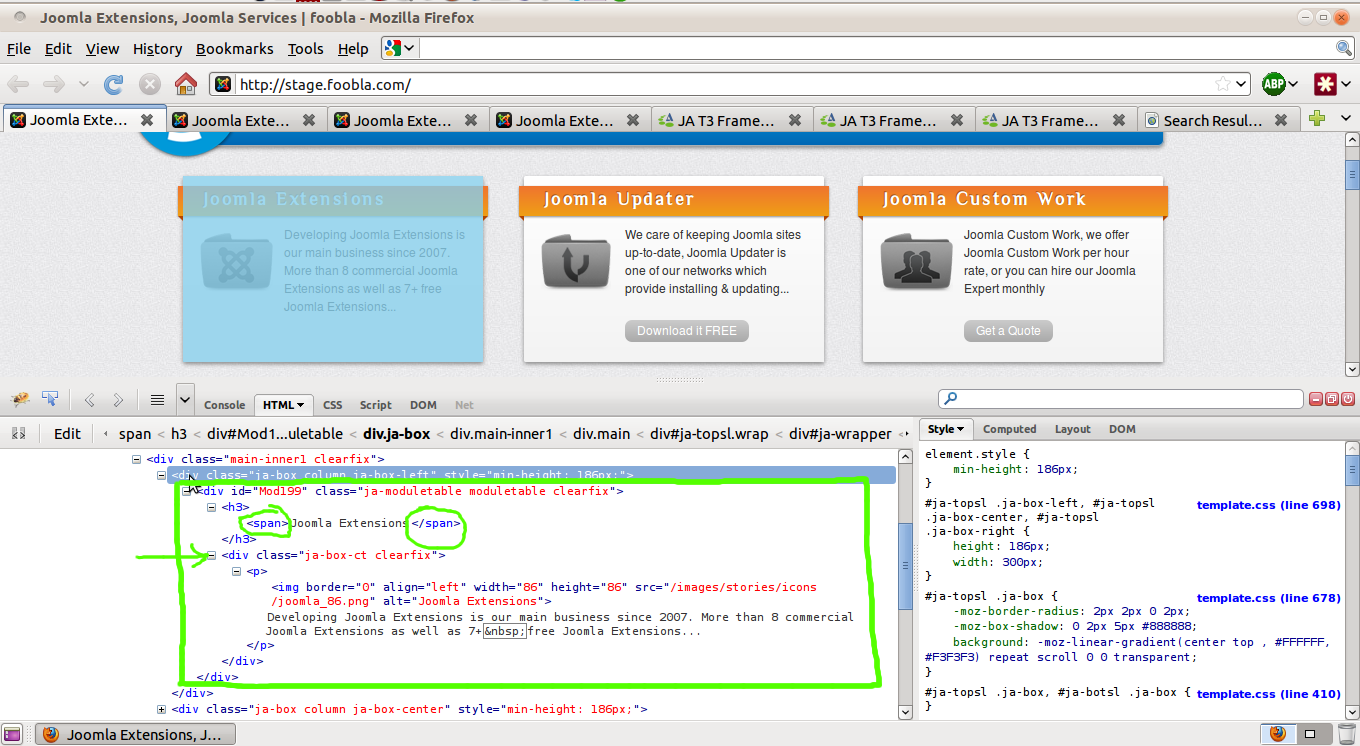Click the template.css line 678 link
The height and width of the screenshot is (746, 1360).
click(x=1268, y=598)
